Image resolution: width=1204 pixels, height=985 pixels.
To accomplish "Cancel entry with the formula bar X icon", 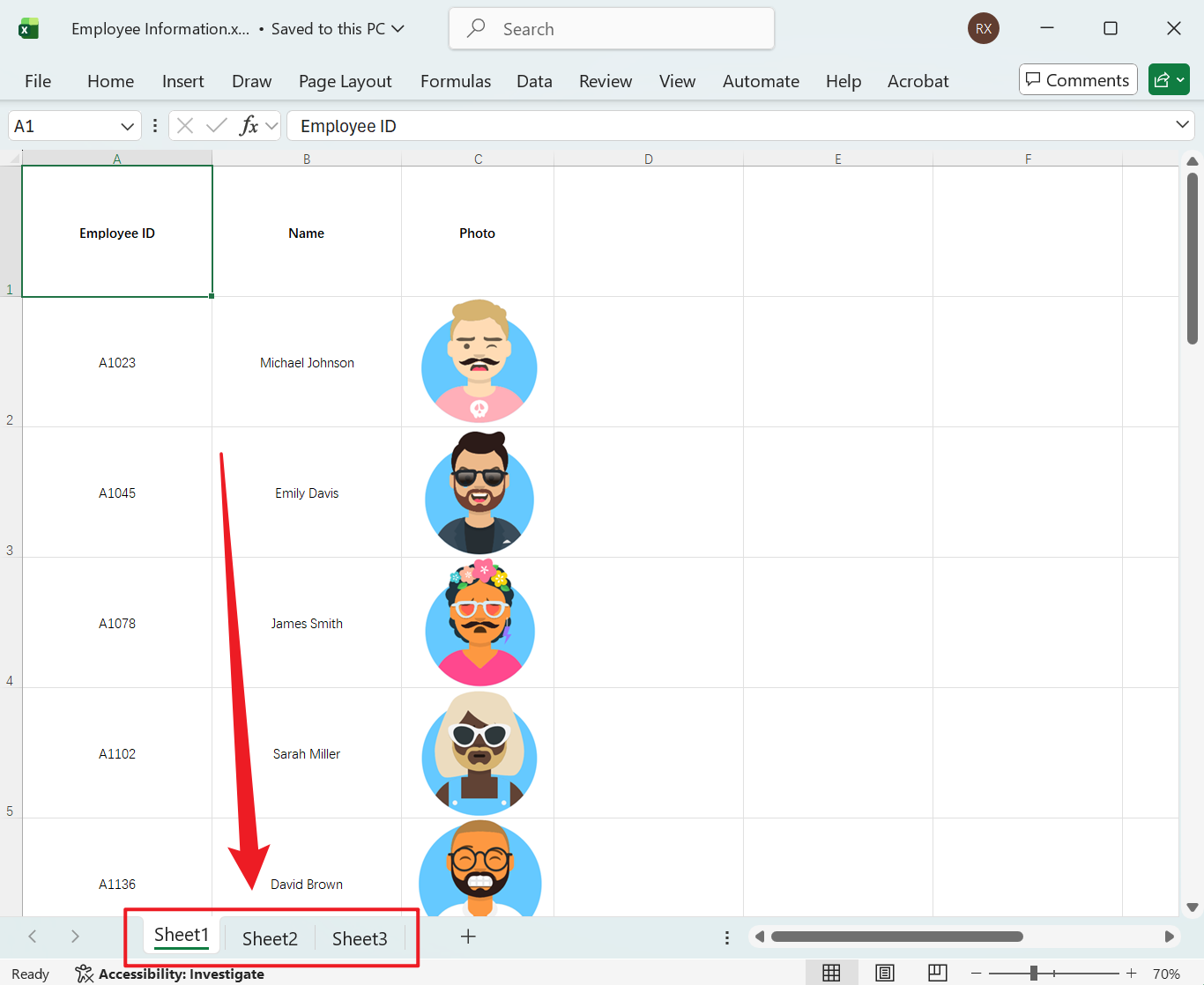I will [x=184, y=125].
